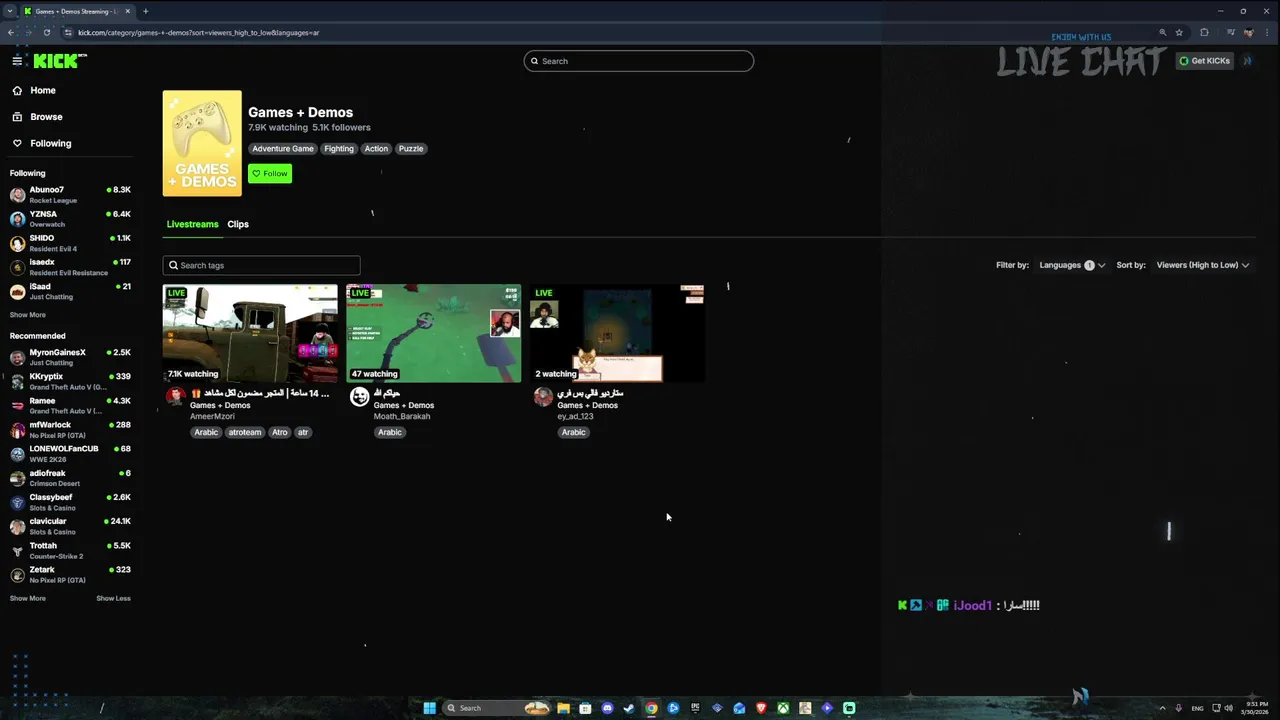Go back in browser
1280x720 pixels.
(10, 32)
